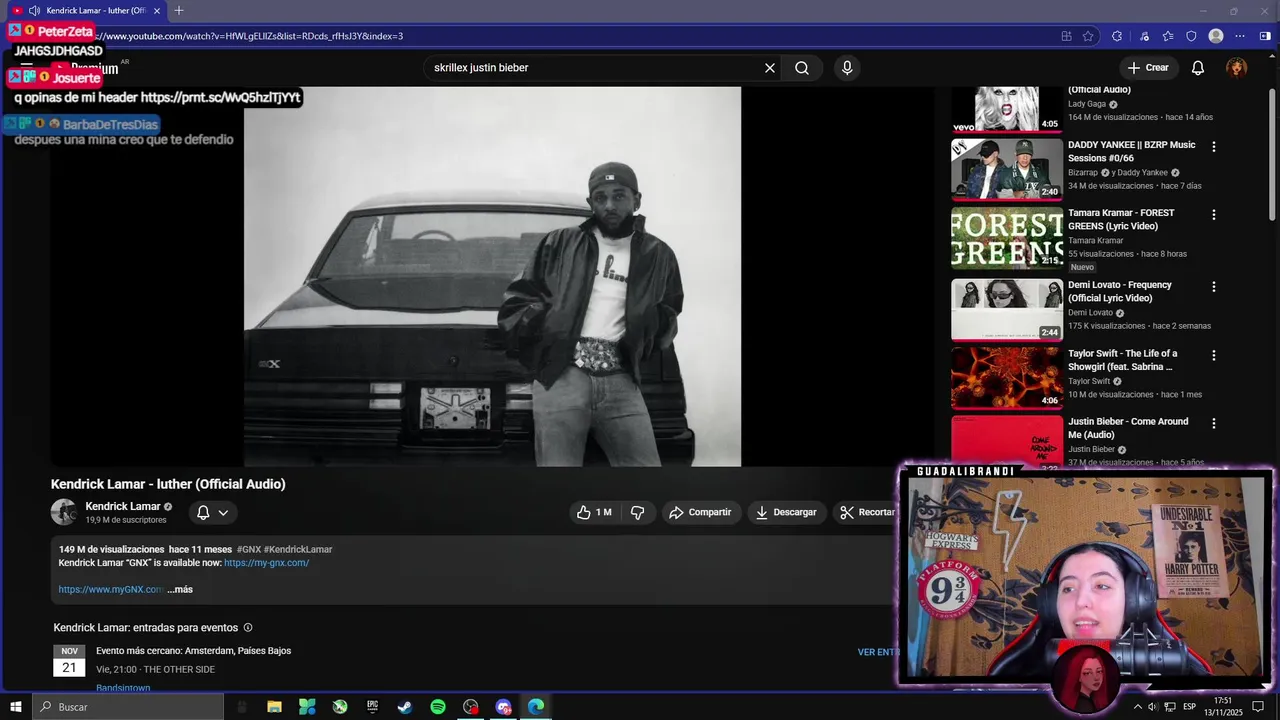Open The Life of a Showgirl thumbnail
The height and width of the screenshot is (720, 1280).
[x=1007, y=378]
